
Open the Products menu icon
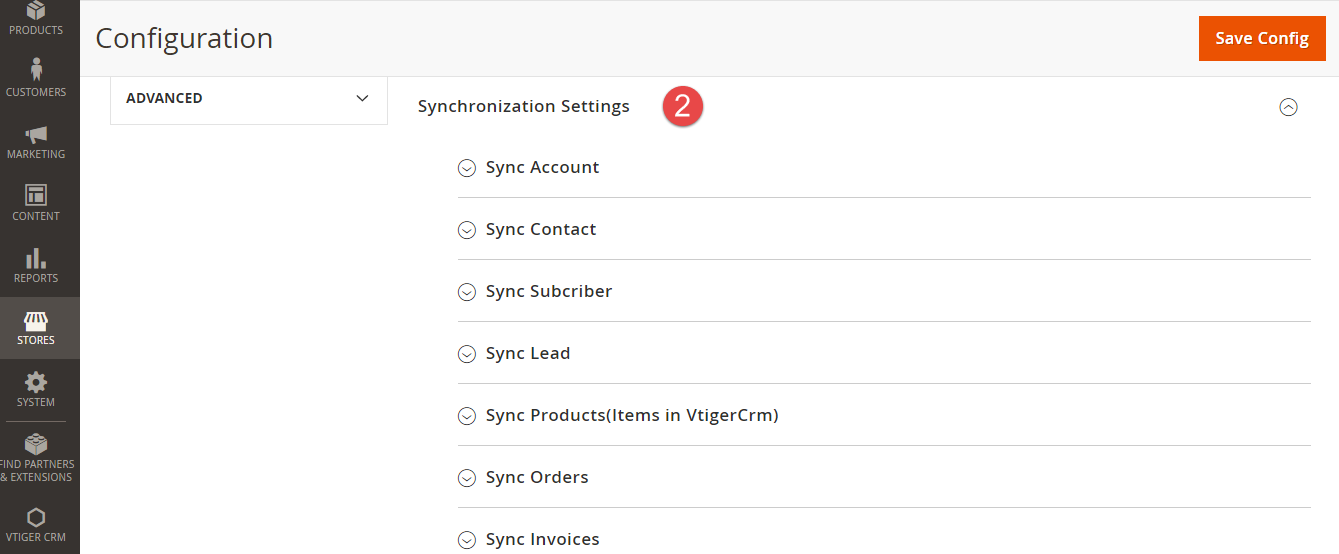point(36,11)
